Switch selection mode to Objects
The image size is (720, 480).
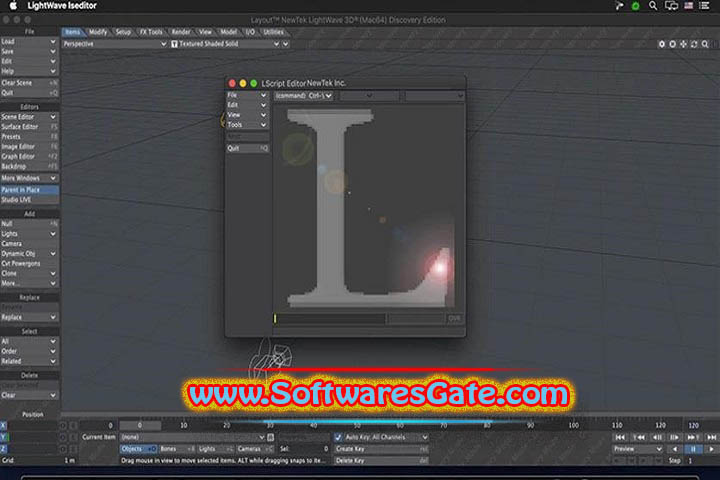(x=138, y=449)
